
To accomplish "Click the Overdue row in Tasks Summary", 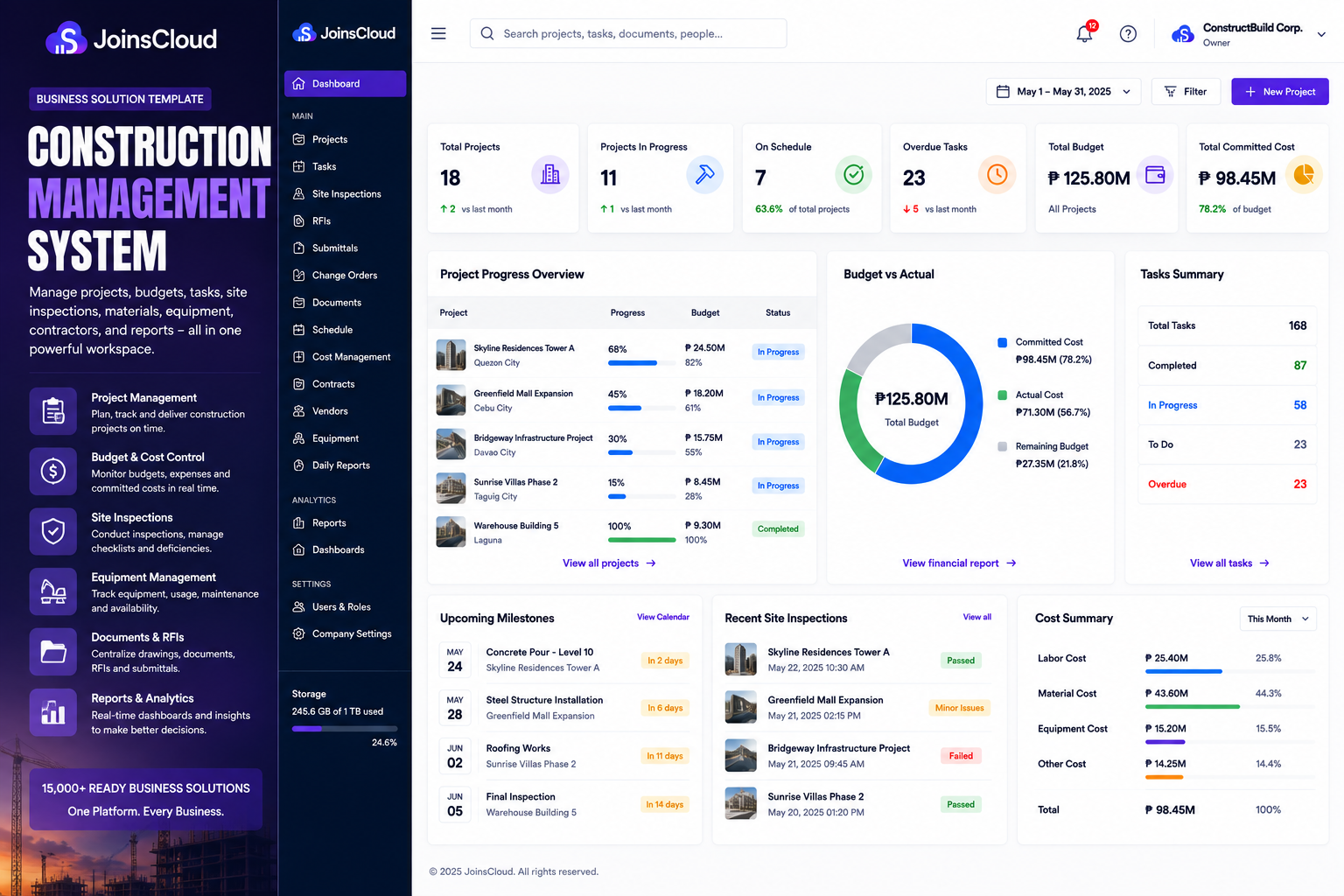I will 1228,484.
